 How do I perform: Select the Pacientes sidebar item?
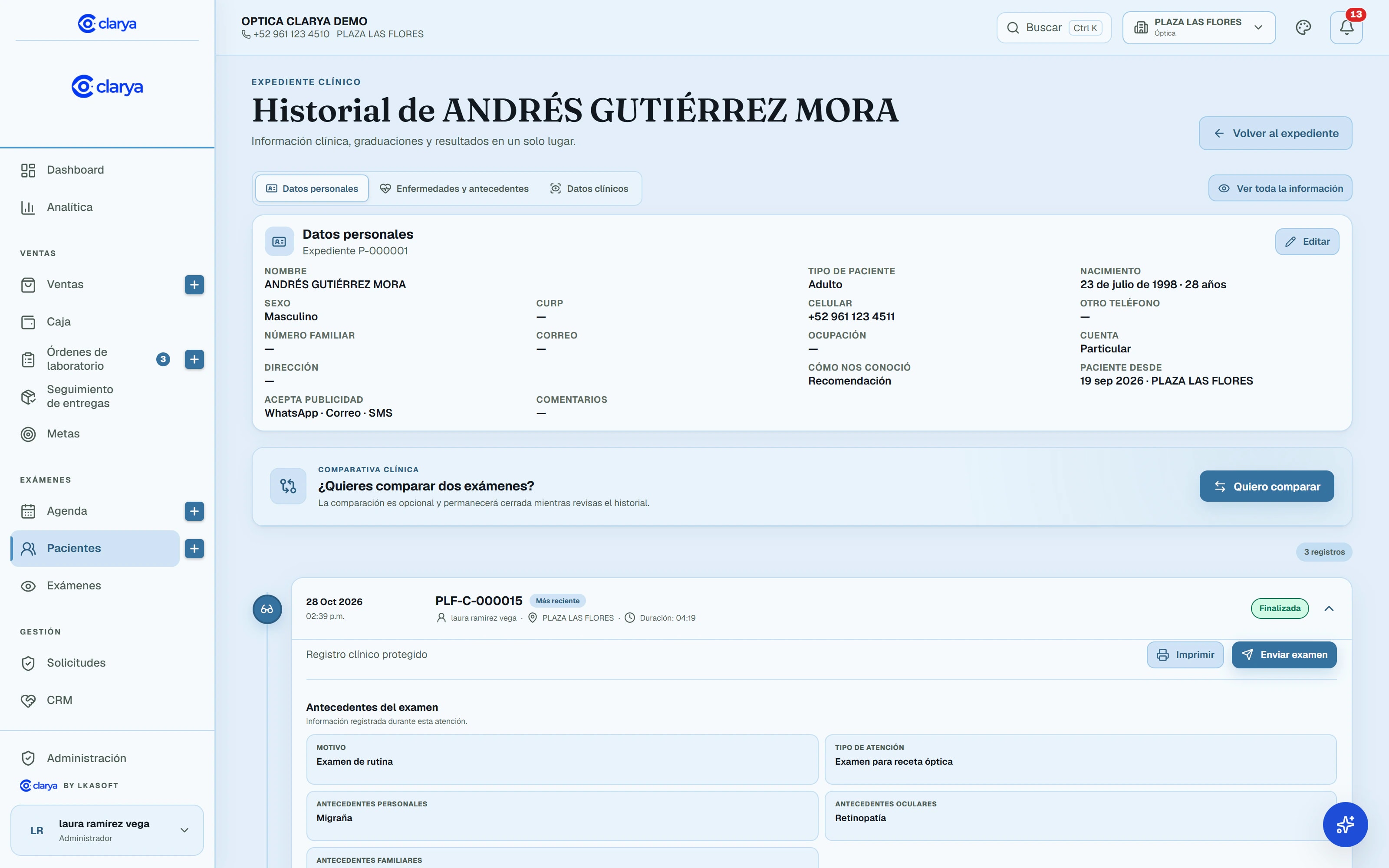pyautogui.click(x=95, y=548)
